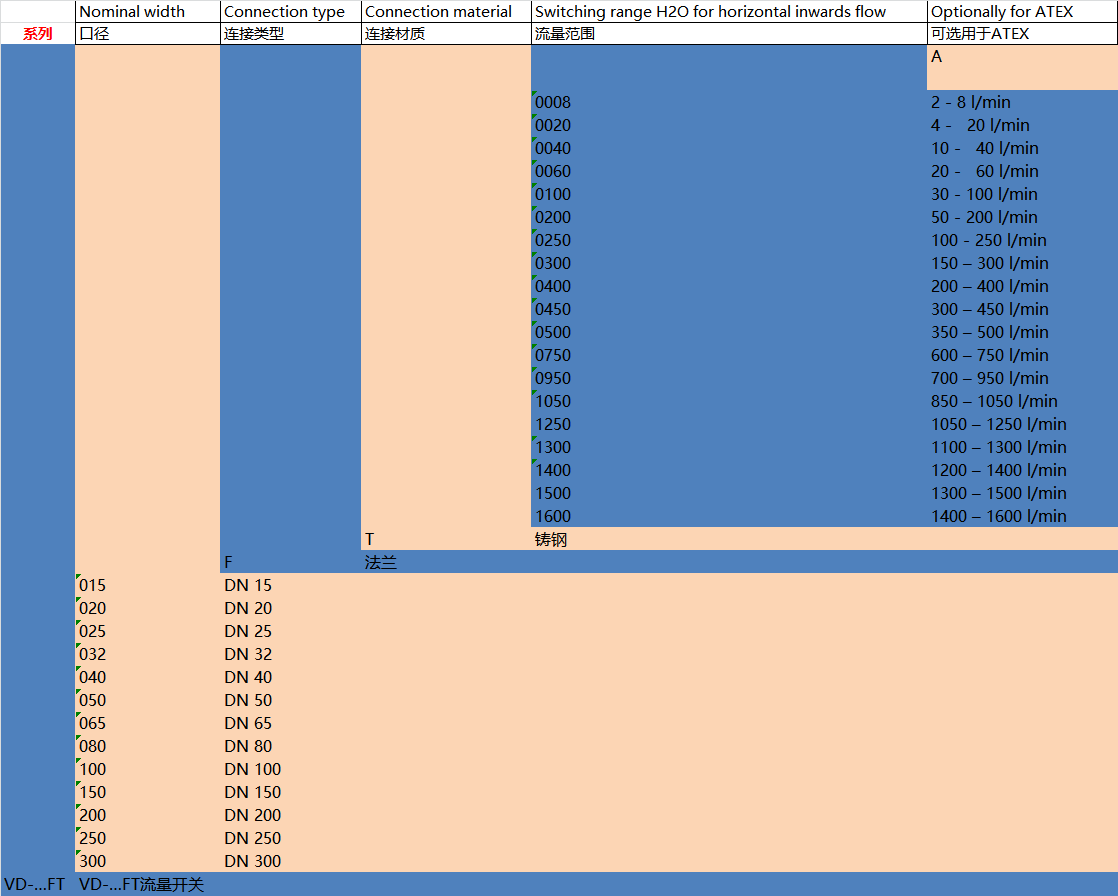Screen dimensions: 1118x896
Task: Click the "Nominal width" header cell
Action: coord(147,12)
